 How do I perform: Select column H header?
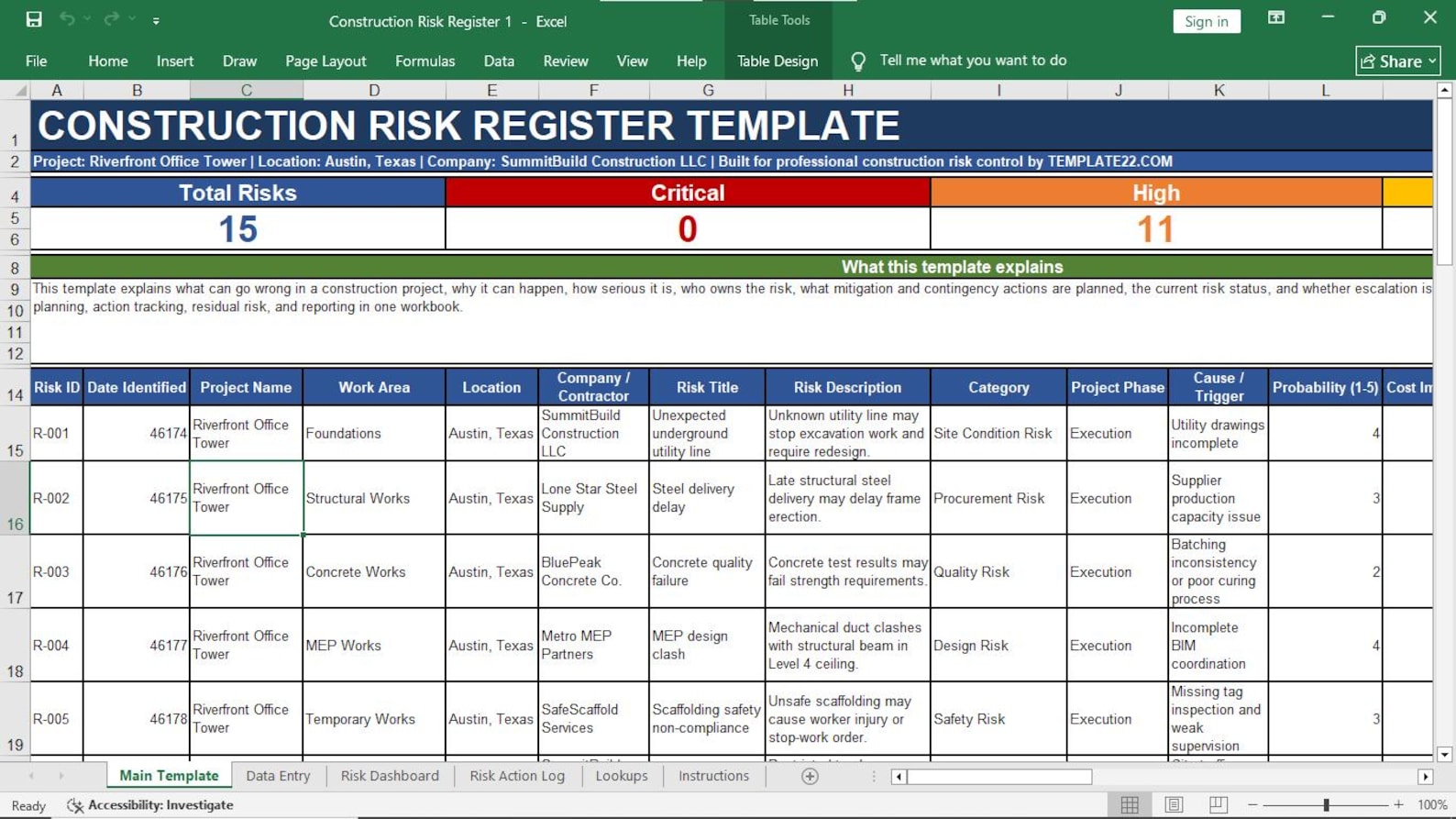pos(848,90)
